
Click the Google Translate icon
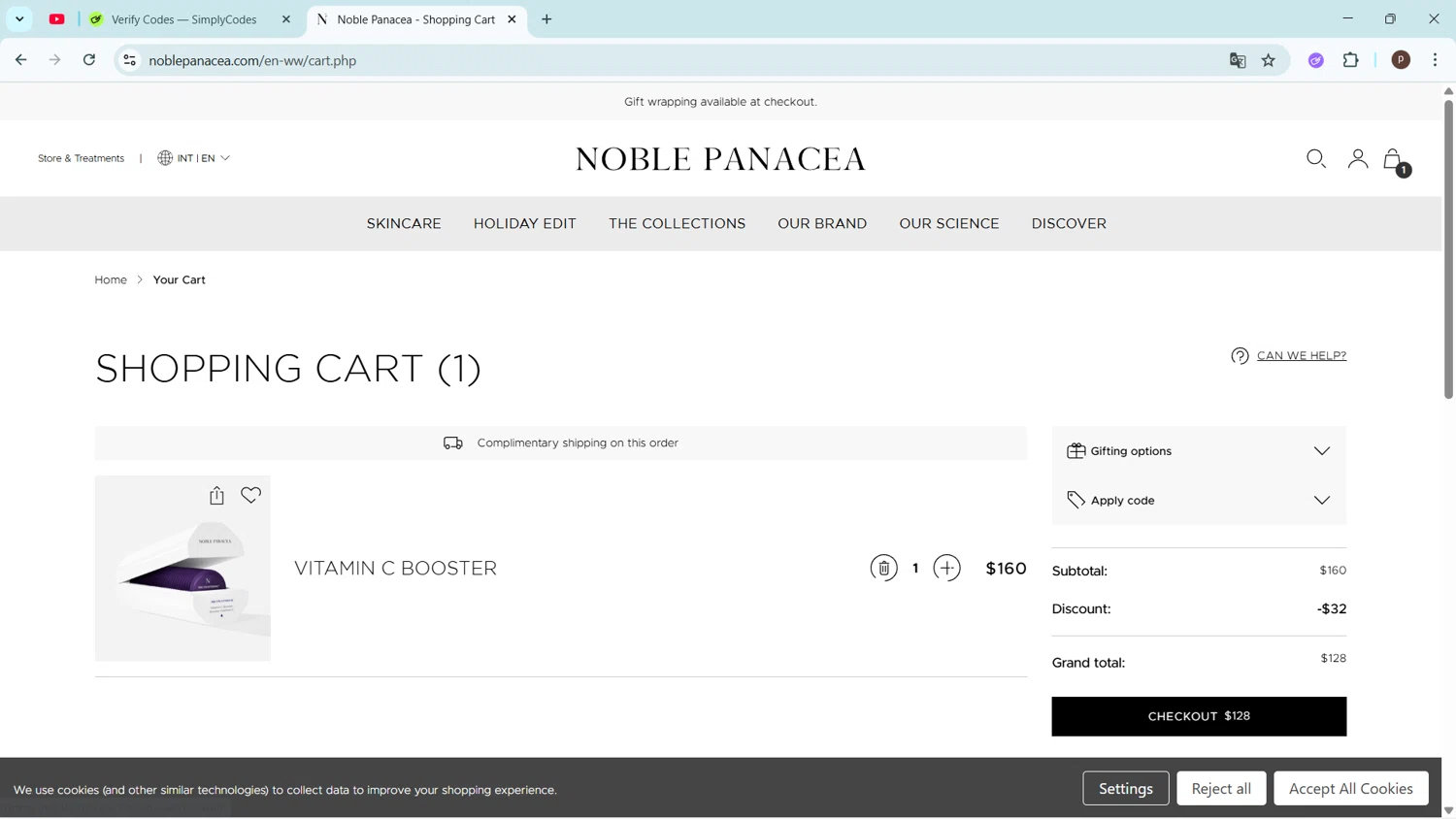pos(1238,60)
